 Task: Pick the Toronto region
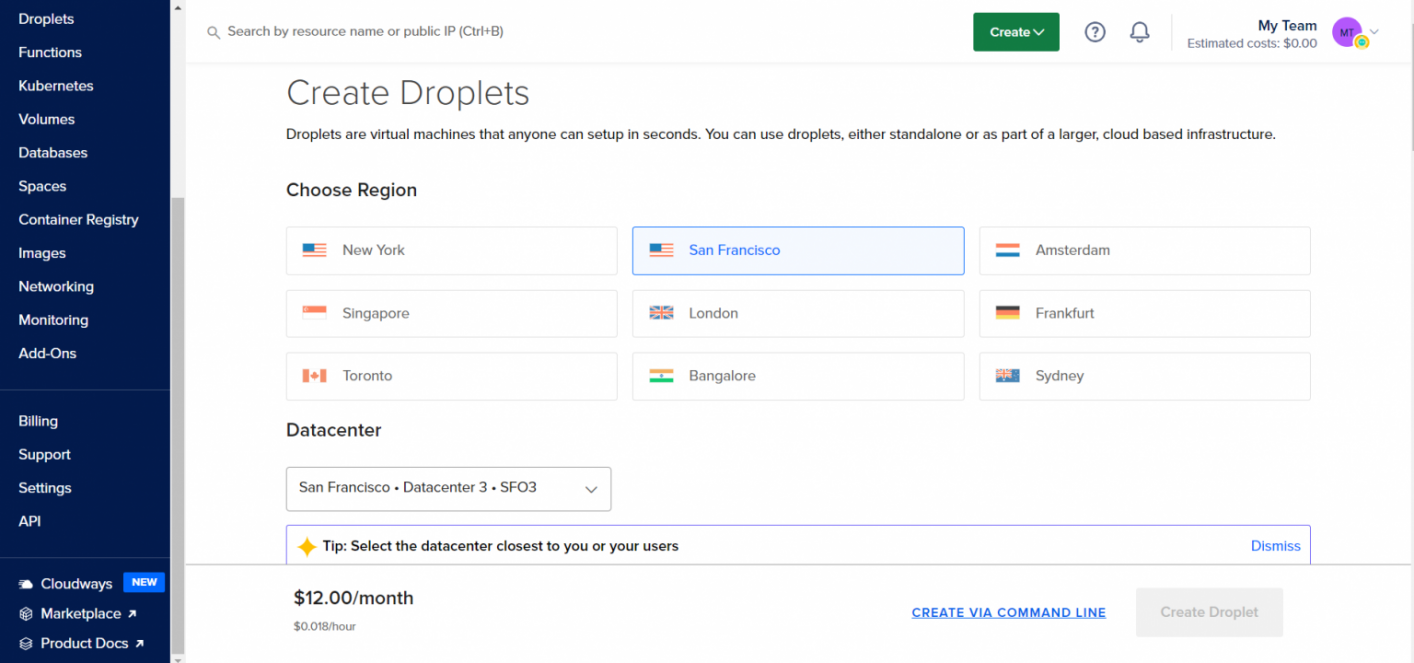coord(451,376)
